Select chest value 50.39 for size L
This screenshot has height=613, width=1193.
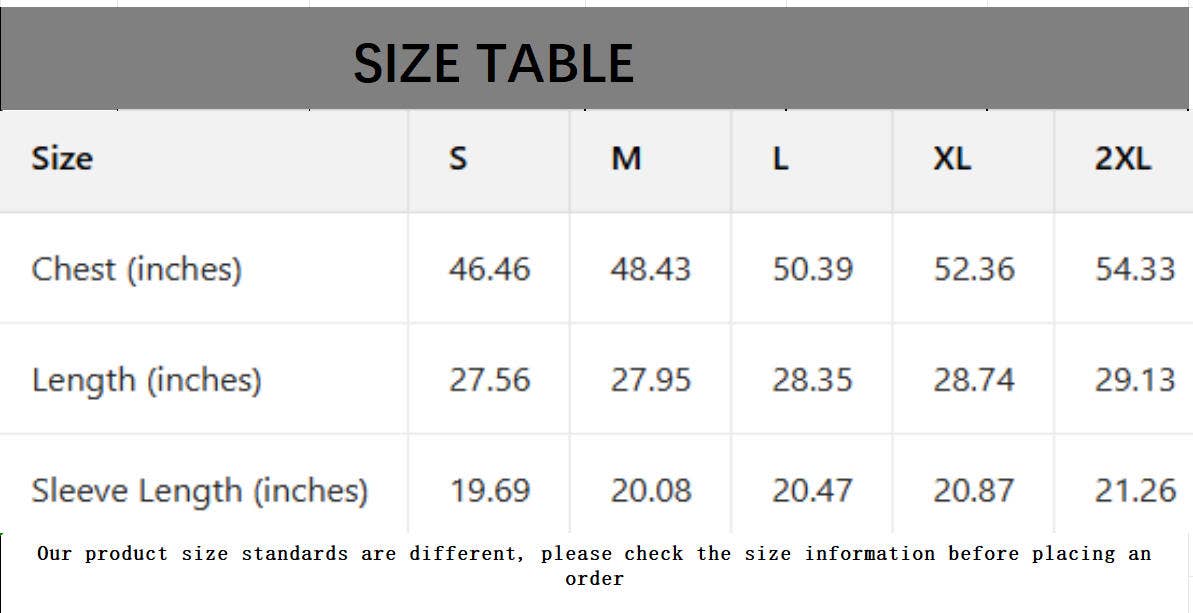pyautogui.click(x=812, y=269)
